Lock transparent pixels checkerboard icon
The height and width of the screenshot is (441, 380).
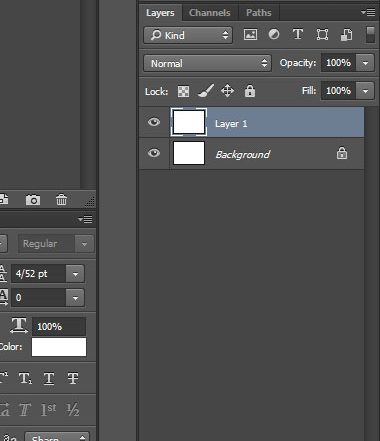click(183, 91)
